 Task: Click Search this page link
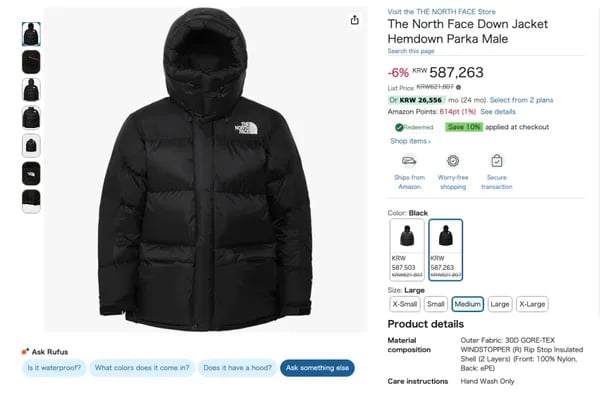pyautogui.click(x=411, y=51)
